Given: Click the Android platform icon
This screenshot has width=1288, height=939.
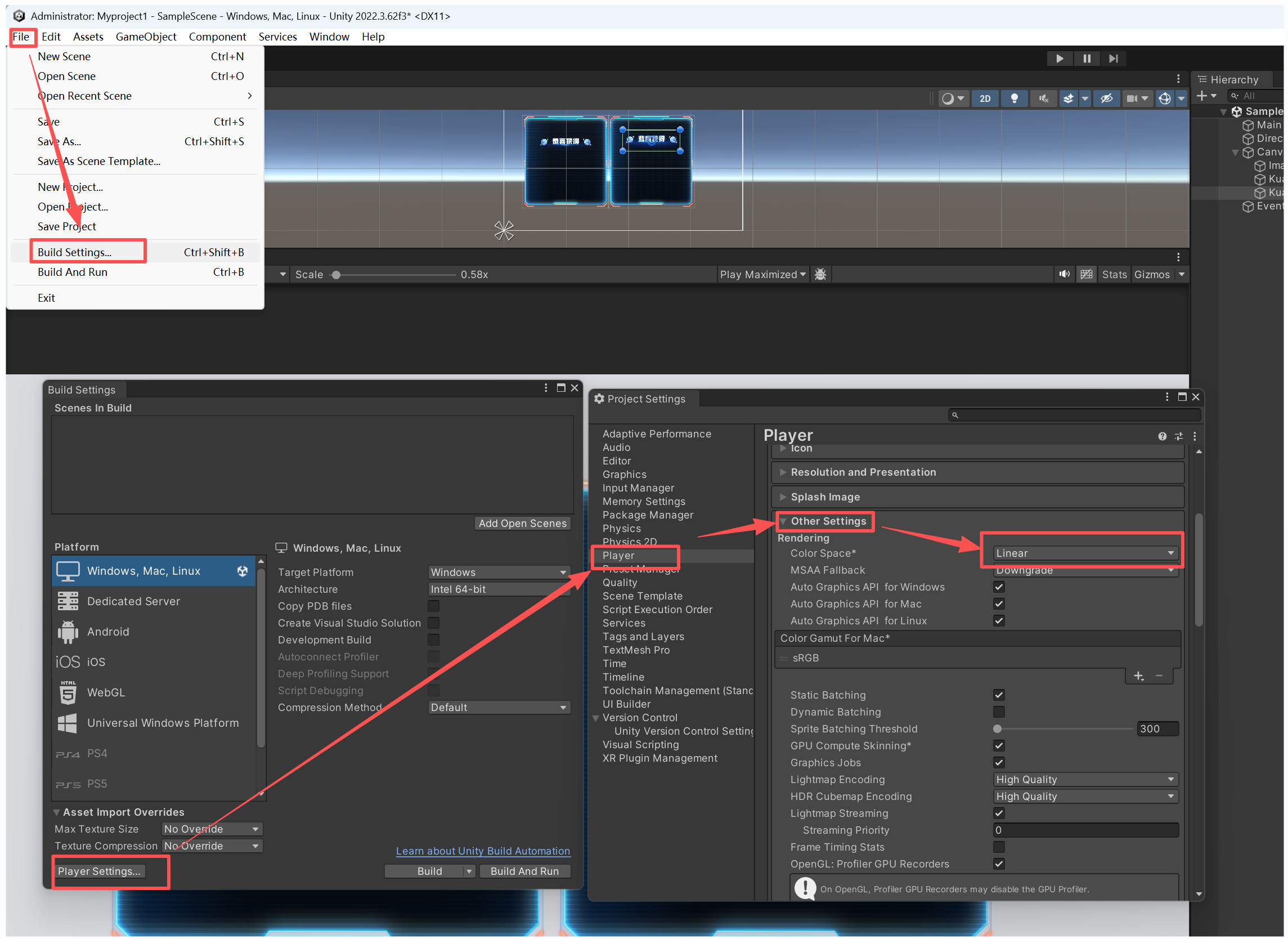Looking at the screenshot, I should click(68, 632).
